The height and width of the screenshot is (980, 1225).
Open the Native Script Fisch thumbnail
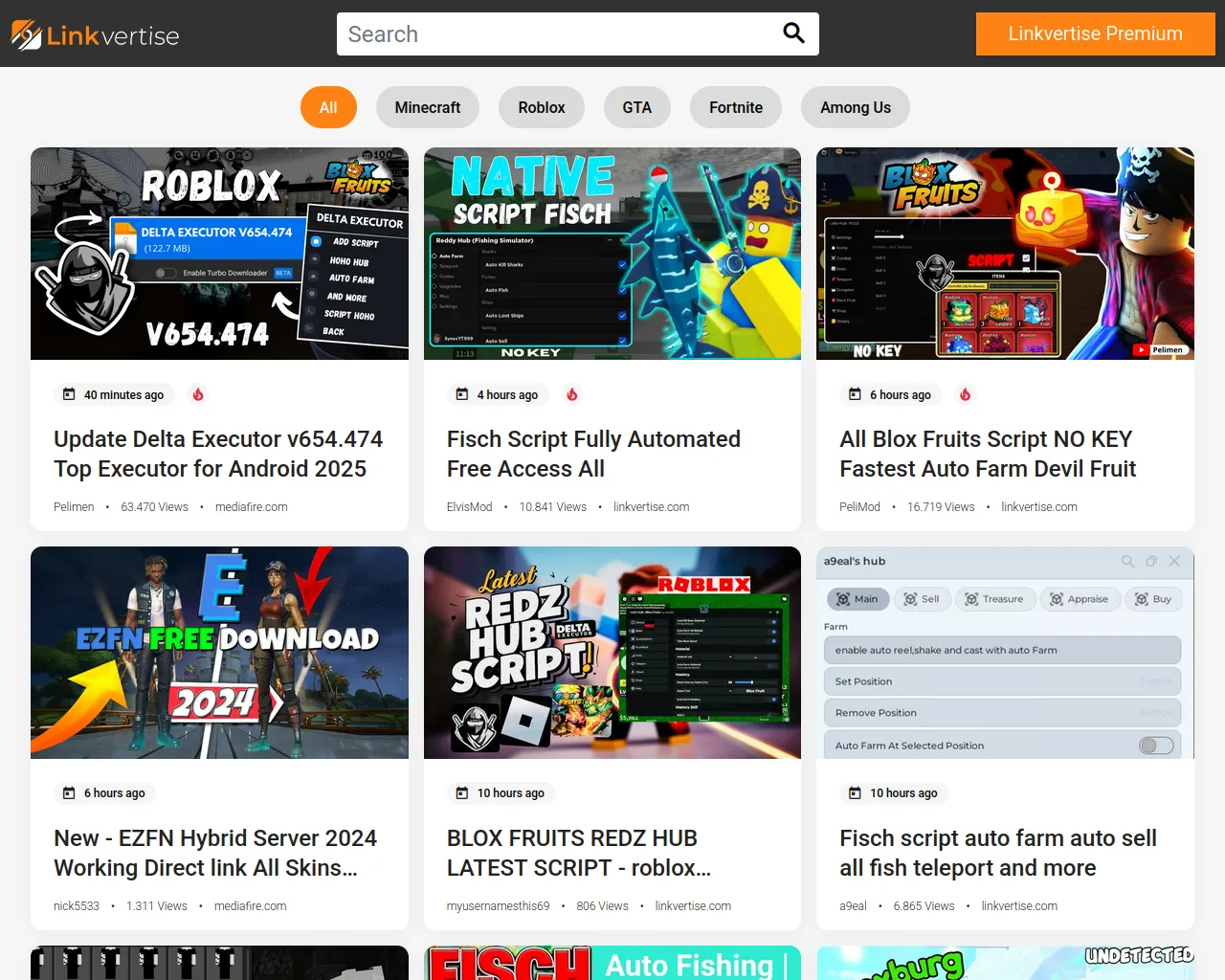pos(612,254)
